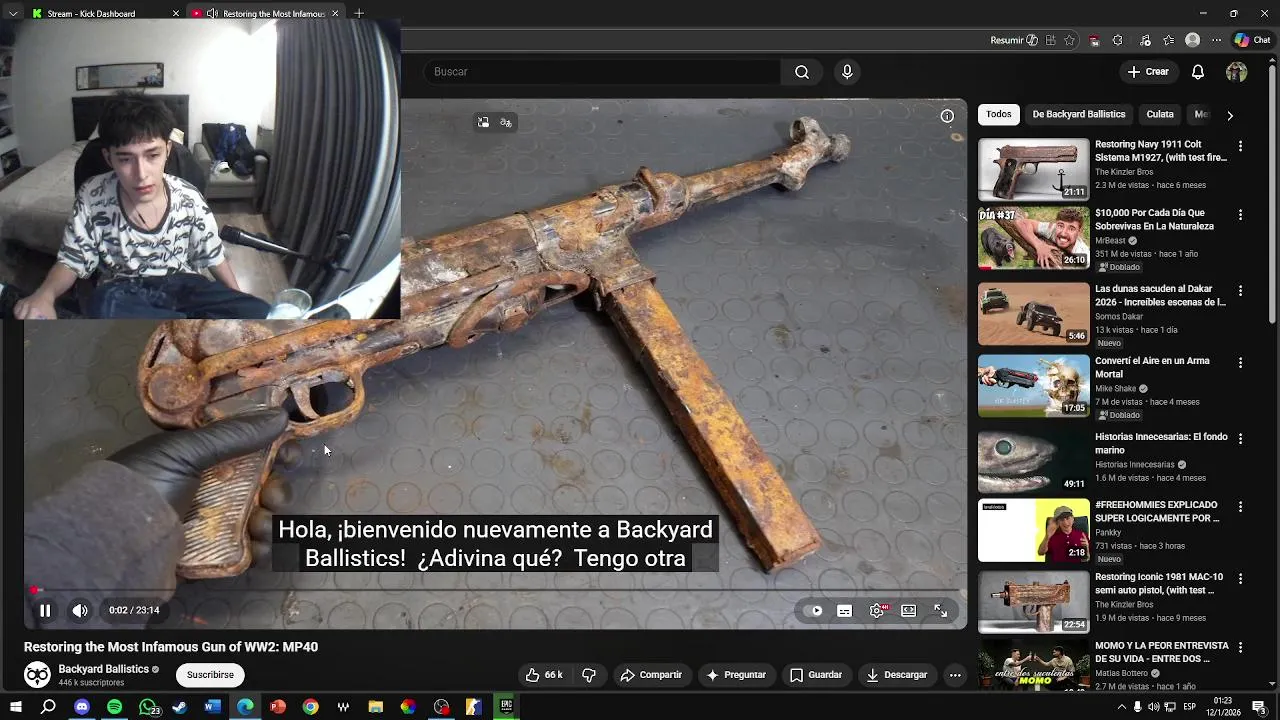Open options for $10,000 Por Cada Día video

[x=1240, y=215]
